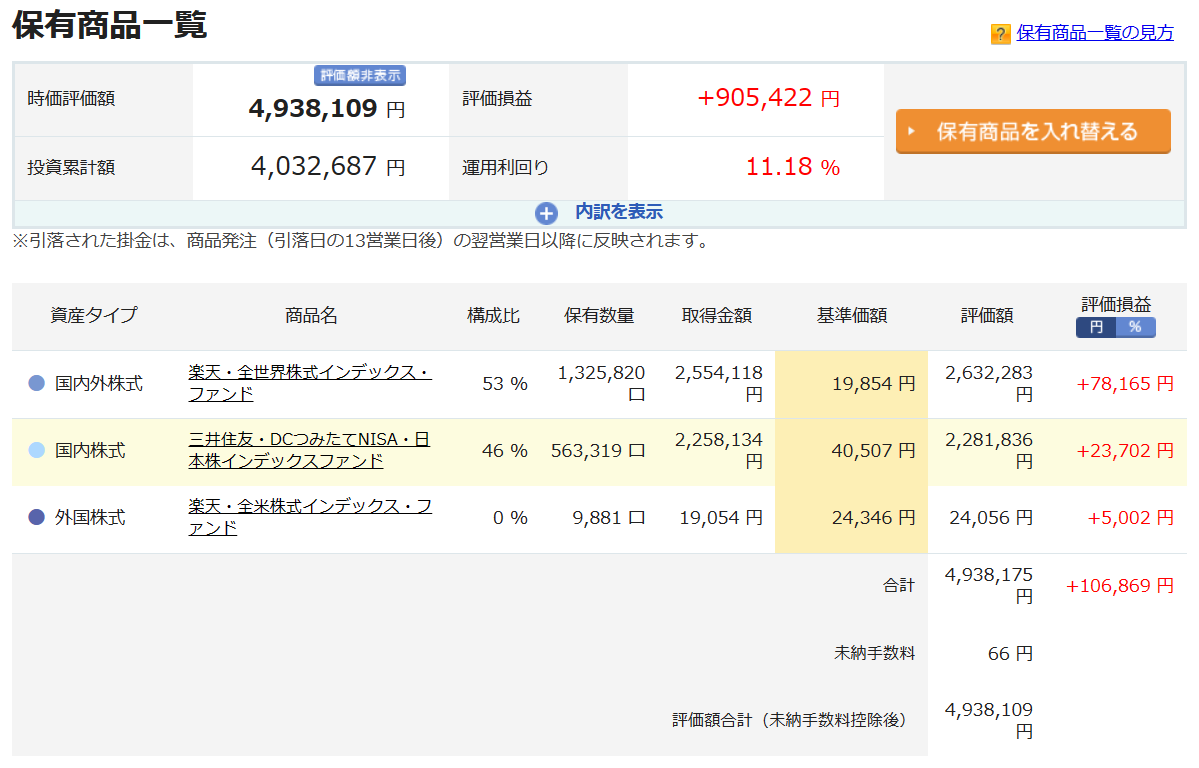1199x768 pixels.
Task: Click the blue plus icon beside 内訳を表示
Action: pos(546,213)
